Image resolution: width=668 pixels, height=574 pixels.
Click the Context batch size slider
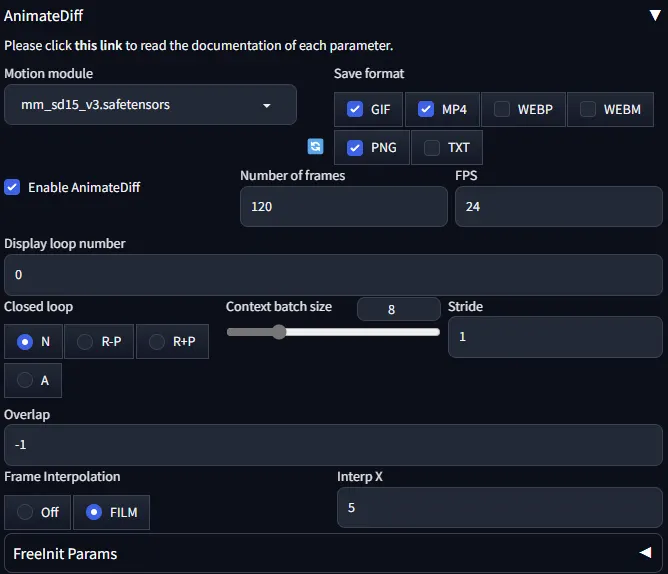click(x=333, y=332)
